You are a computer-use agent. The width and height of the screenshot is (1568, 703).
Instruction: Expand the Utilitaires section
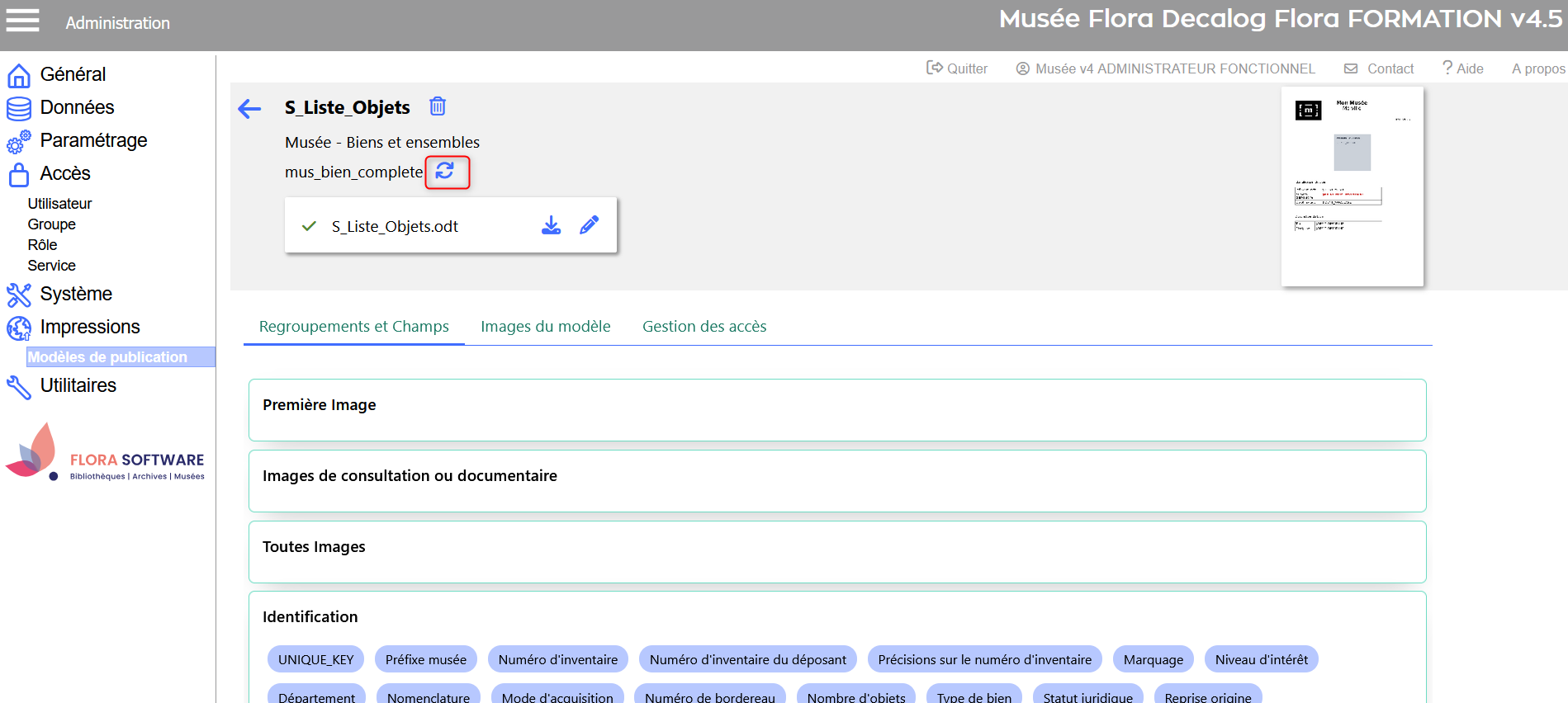point(78,385)
